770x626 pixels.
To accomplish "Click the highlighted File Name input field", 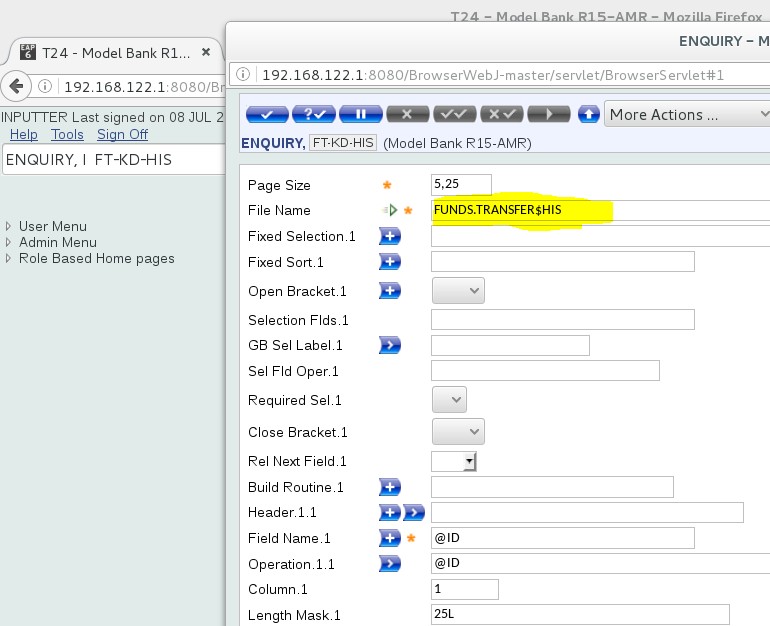I will coord(520,211).
